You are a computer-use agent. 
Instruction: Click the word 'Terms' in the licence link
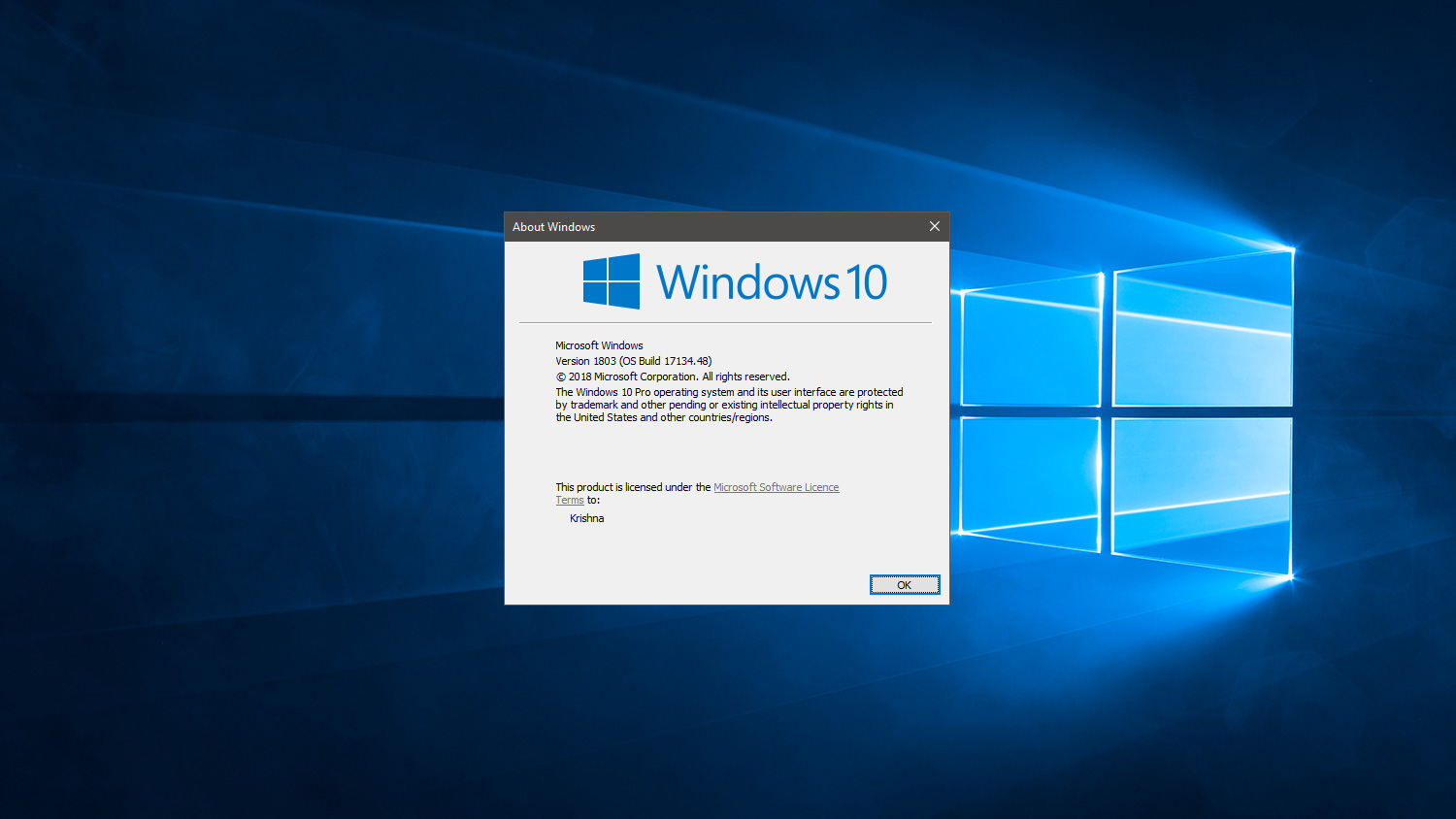pos(570,500)
